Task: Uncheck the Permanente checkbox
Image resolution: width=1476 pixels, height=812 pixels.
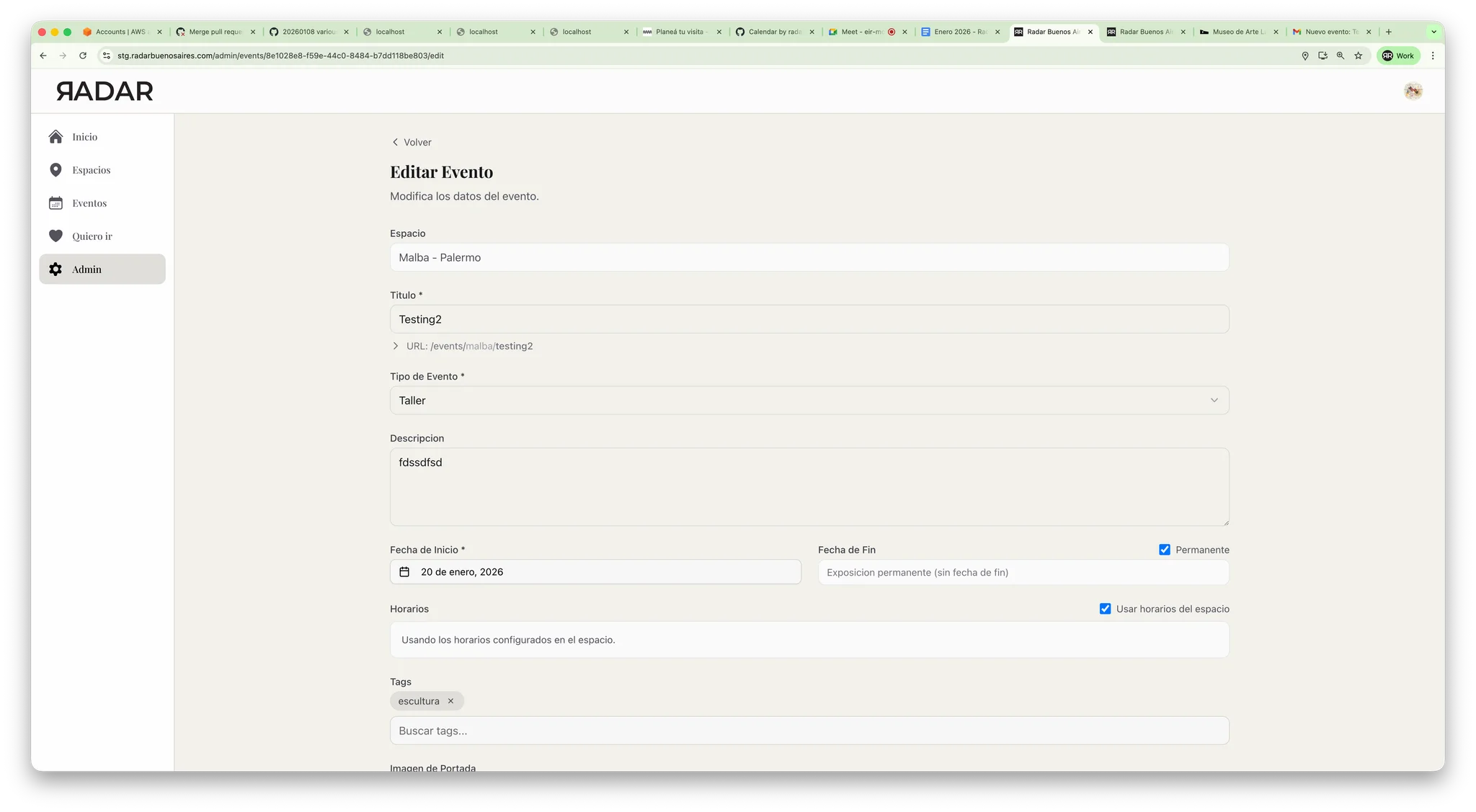Action: [1165, 550]
